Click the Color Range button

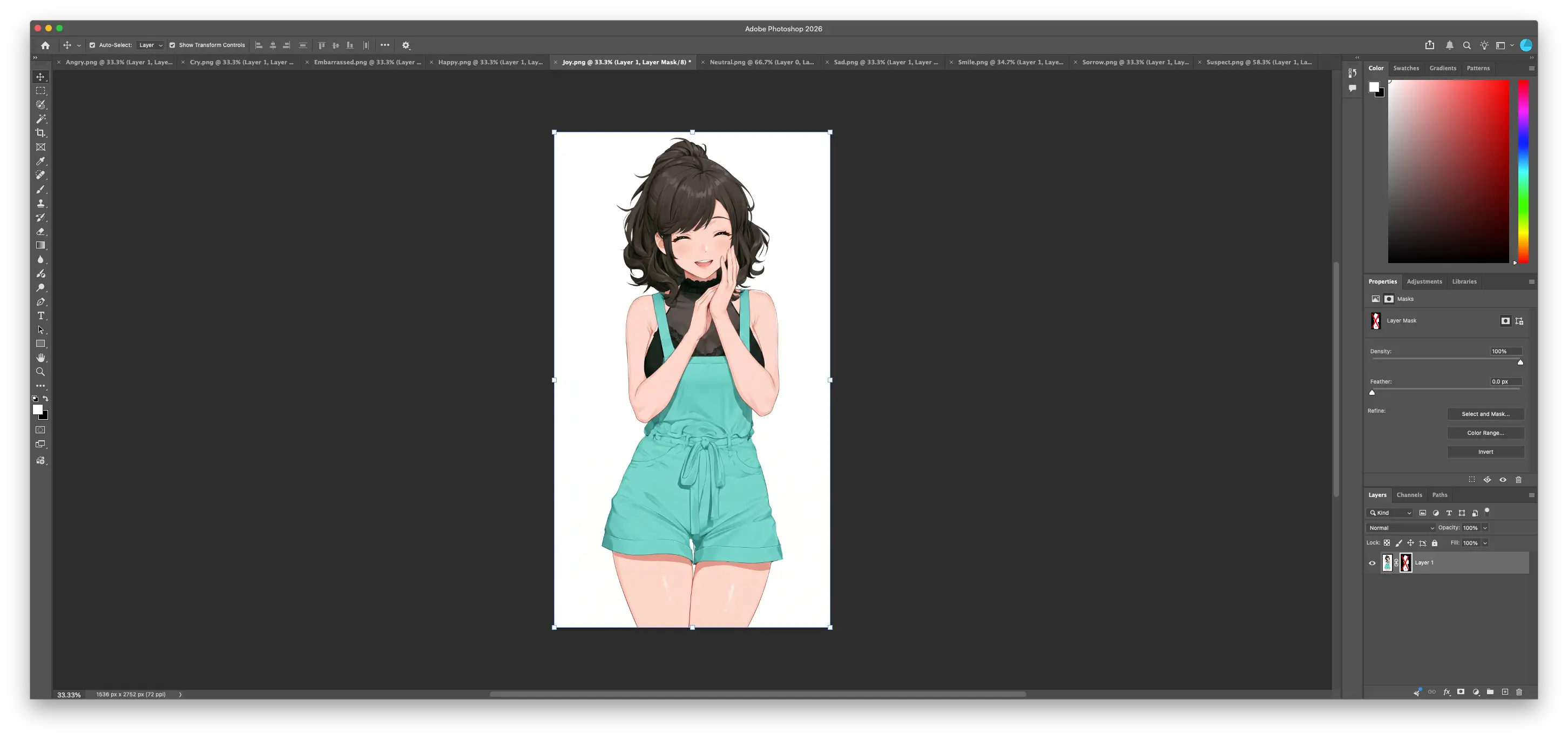(1485, 433)
